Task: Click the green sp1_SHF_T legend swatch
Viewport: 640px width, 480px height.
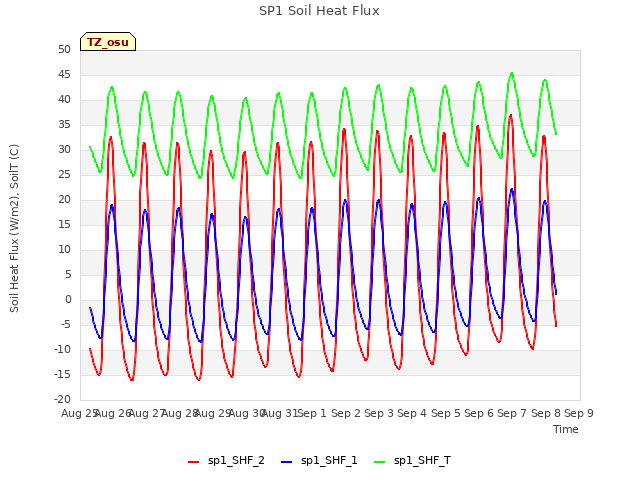Action: point(380,462)
